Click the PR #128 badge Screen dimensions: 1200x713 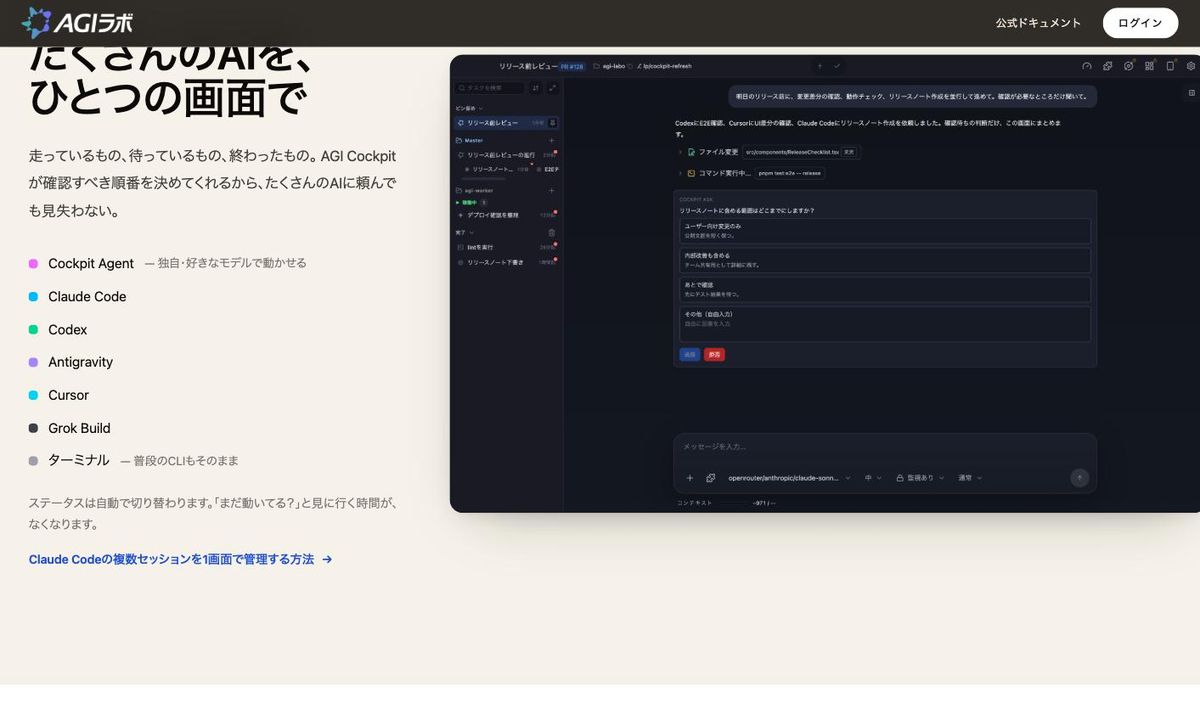tap(572, 66)
